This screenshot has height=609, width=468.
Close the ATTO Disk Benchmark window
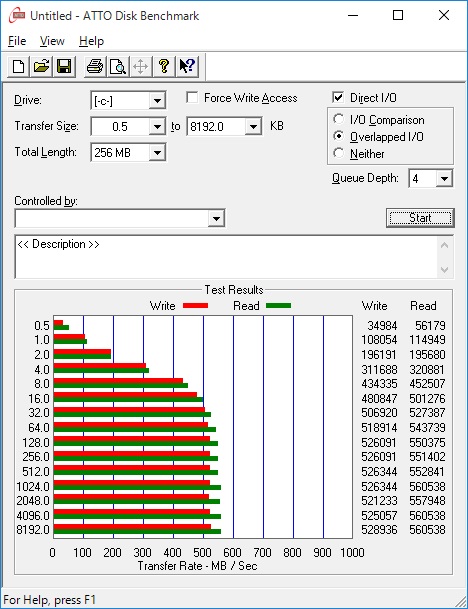tap(444, 16)
